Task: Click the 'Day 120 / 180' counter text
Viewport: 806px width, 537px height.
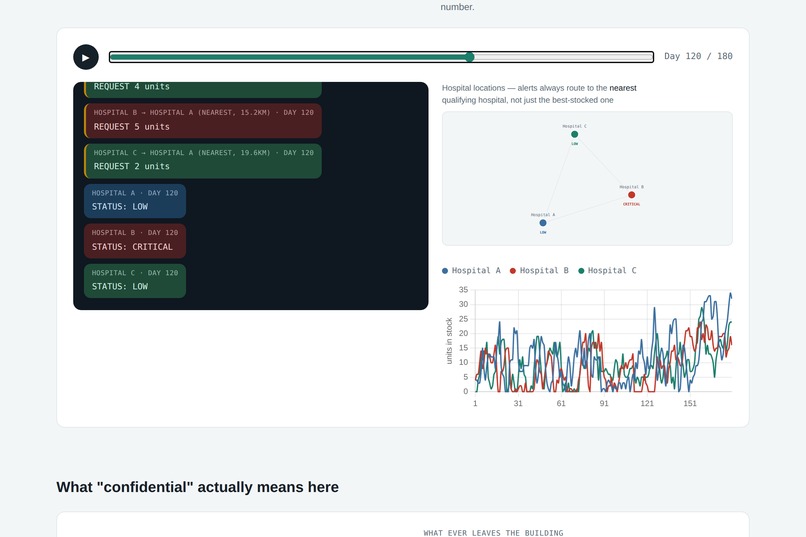Action: 698,56
